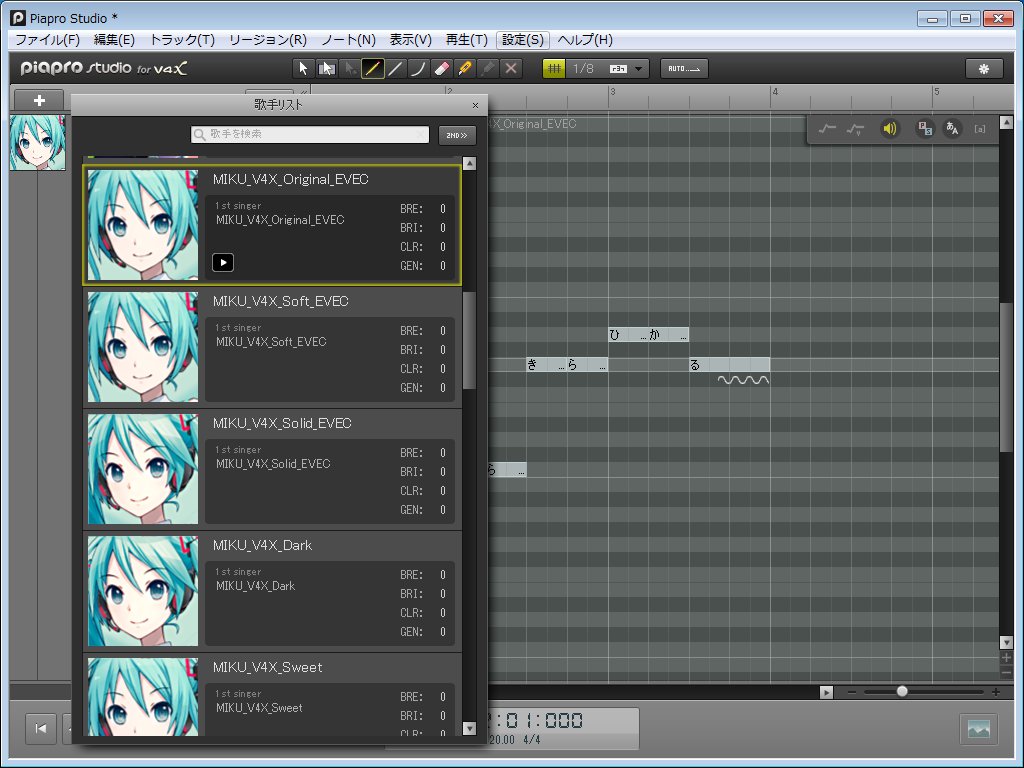Open settings with the gear icon

click(x=983, y=68)
